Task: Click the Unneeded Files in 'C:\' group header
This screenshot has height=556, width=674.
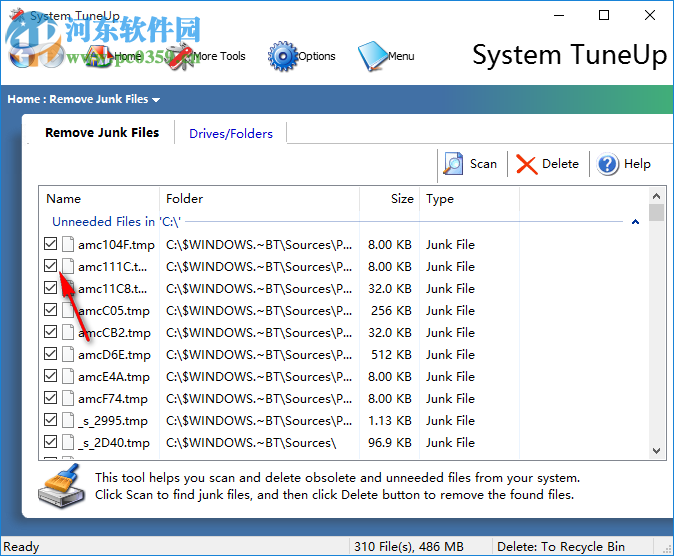Action: [x=116, y=222]
